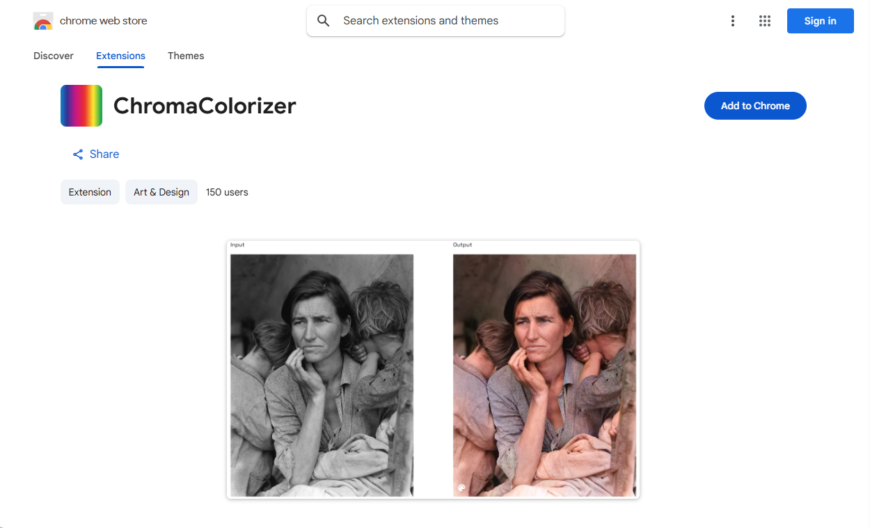Select the Extensions tab
Screen dimensions: 870x528
tap(120, 55)
